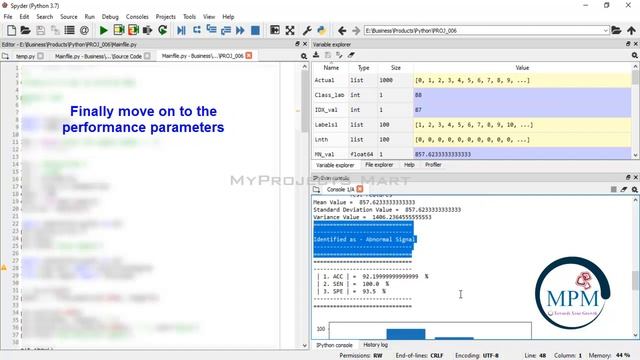Open the Tools menu
640x360 pixels.
[189, 17]
